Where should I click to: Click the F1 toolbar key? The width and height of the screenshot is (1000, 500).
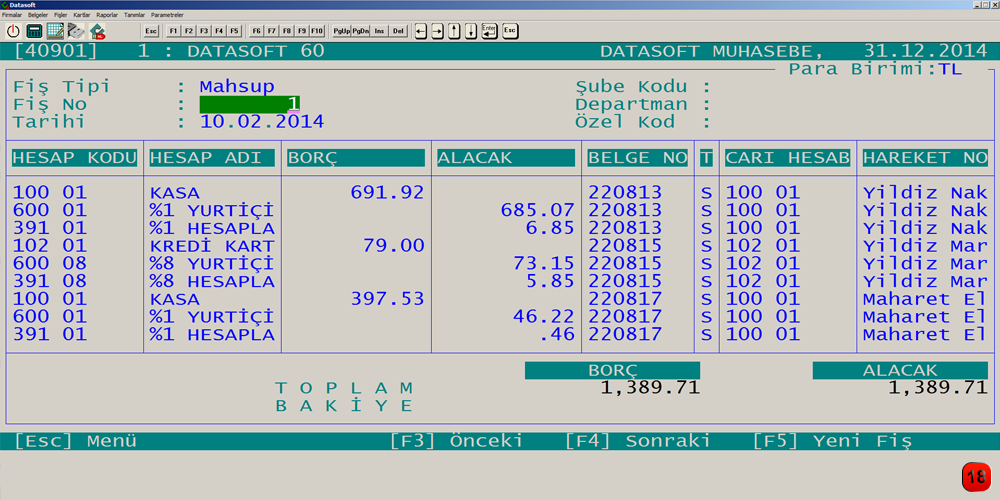[x=173, y=31]
